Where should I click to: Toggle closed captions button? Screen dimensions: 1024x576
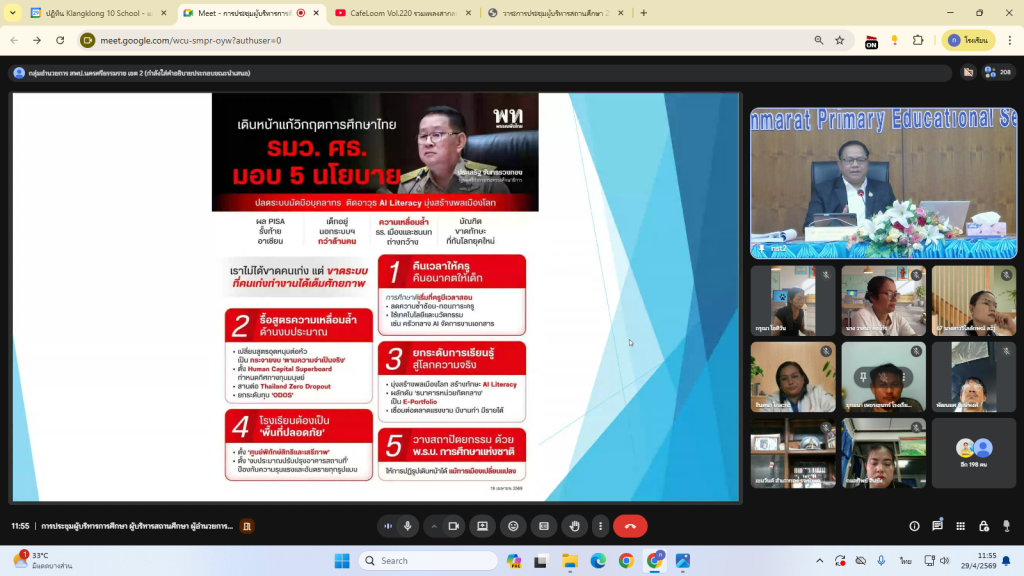click(x=544, y=526)
